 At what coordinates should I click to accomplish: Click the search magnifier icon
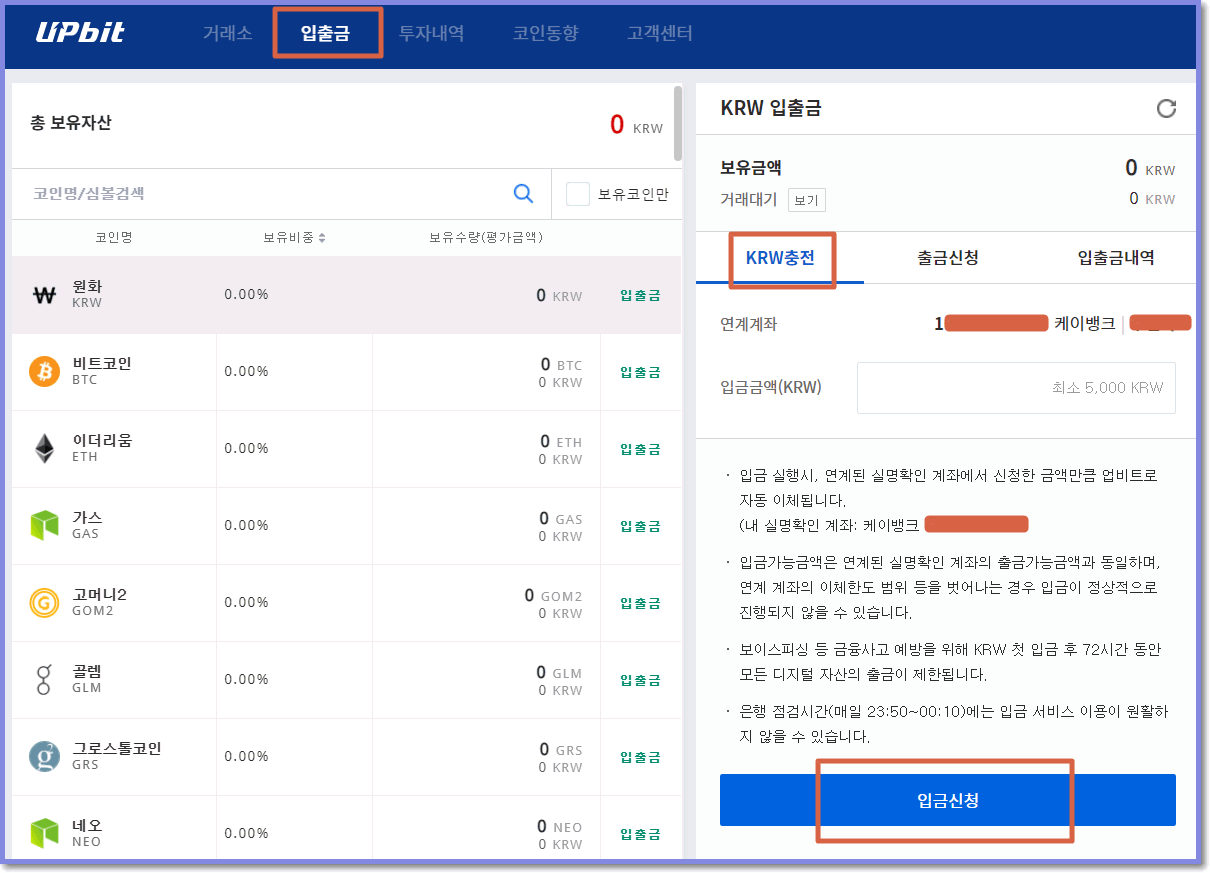point(523,193)
